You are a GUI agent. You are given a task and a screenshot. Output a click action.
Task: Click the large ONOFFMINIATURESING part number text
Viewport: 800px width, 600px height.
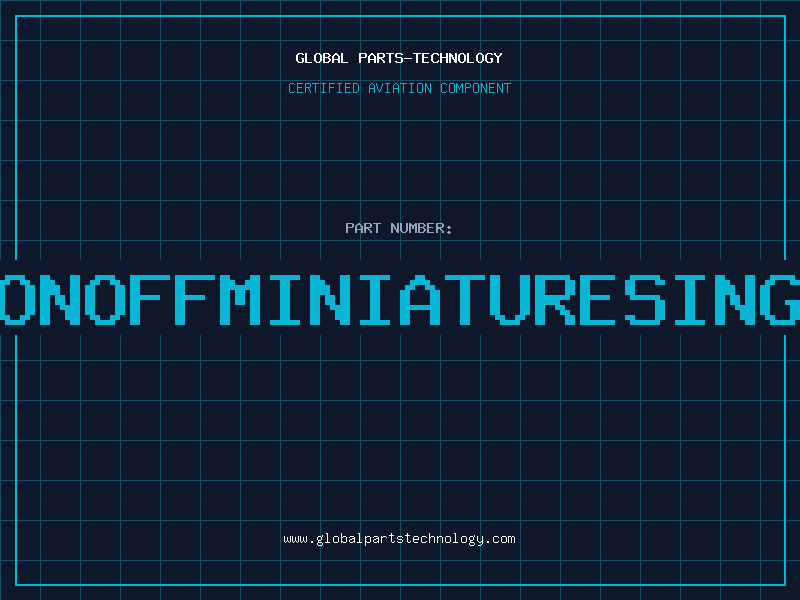[x=400, y=300]
